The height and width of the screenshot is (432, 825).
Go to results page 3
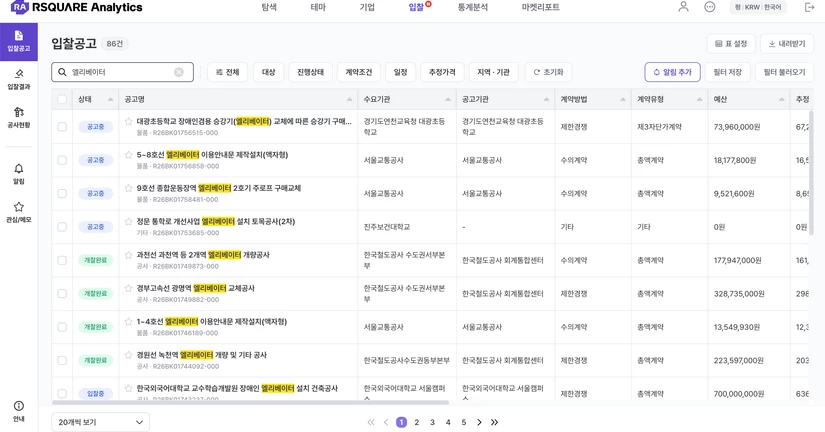point(432,422)
